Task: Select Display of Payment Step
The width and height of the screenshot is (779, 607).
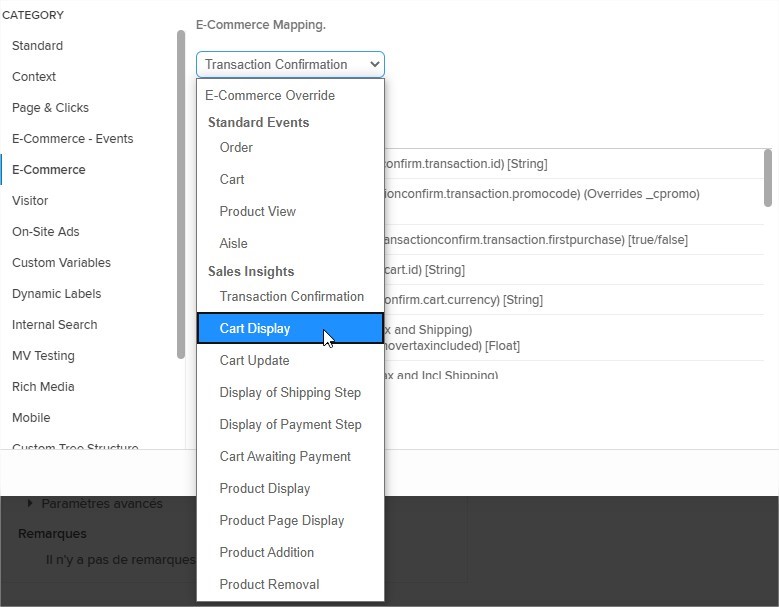Action: click(290, 425)
